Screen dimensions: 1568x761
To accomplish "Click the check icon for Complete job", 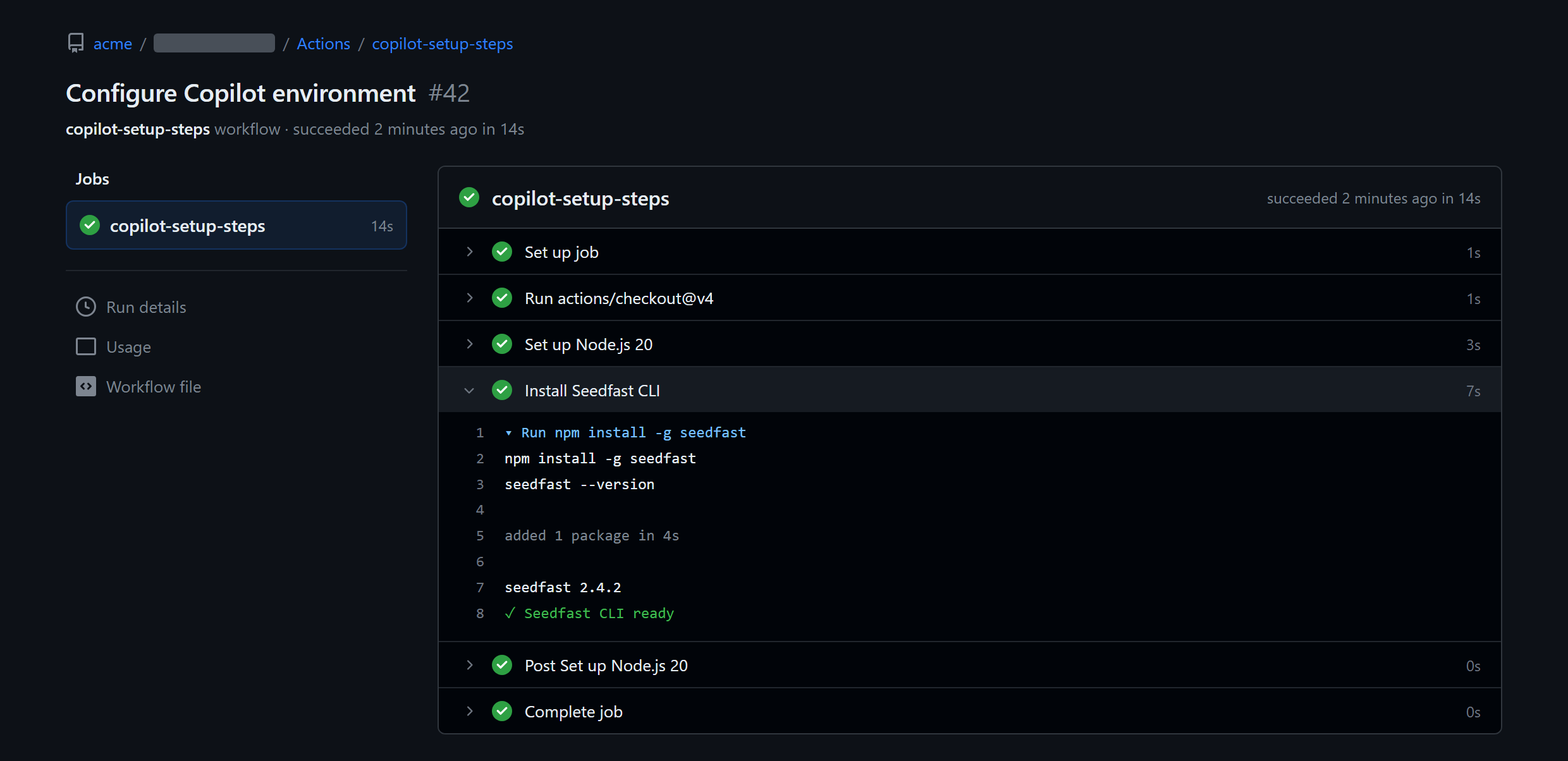I will tap(502, 711).
